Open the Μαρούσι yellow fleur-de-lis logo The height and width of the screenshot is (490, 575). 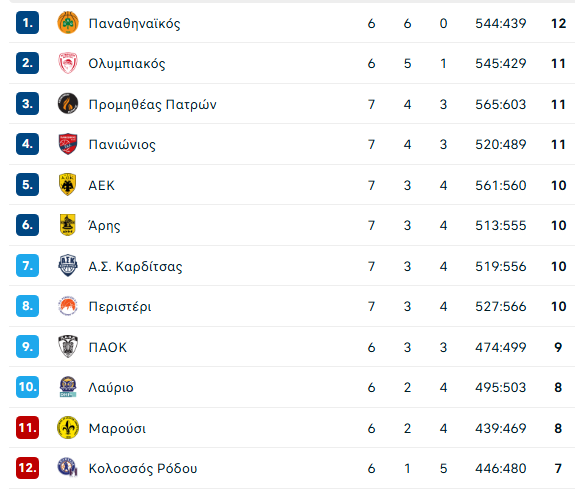tap(68, 427)
